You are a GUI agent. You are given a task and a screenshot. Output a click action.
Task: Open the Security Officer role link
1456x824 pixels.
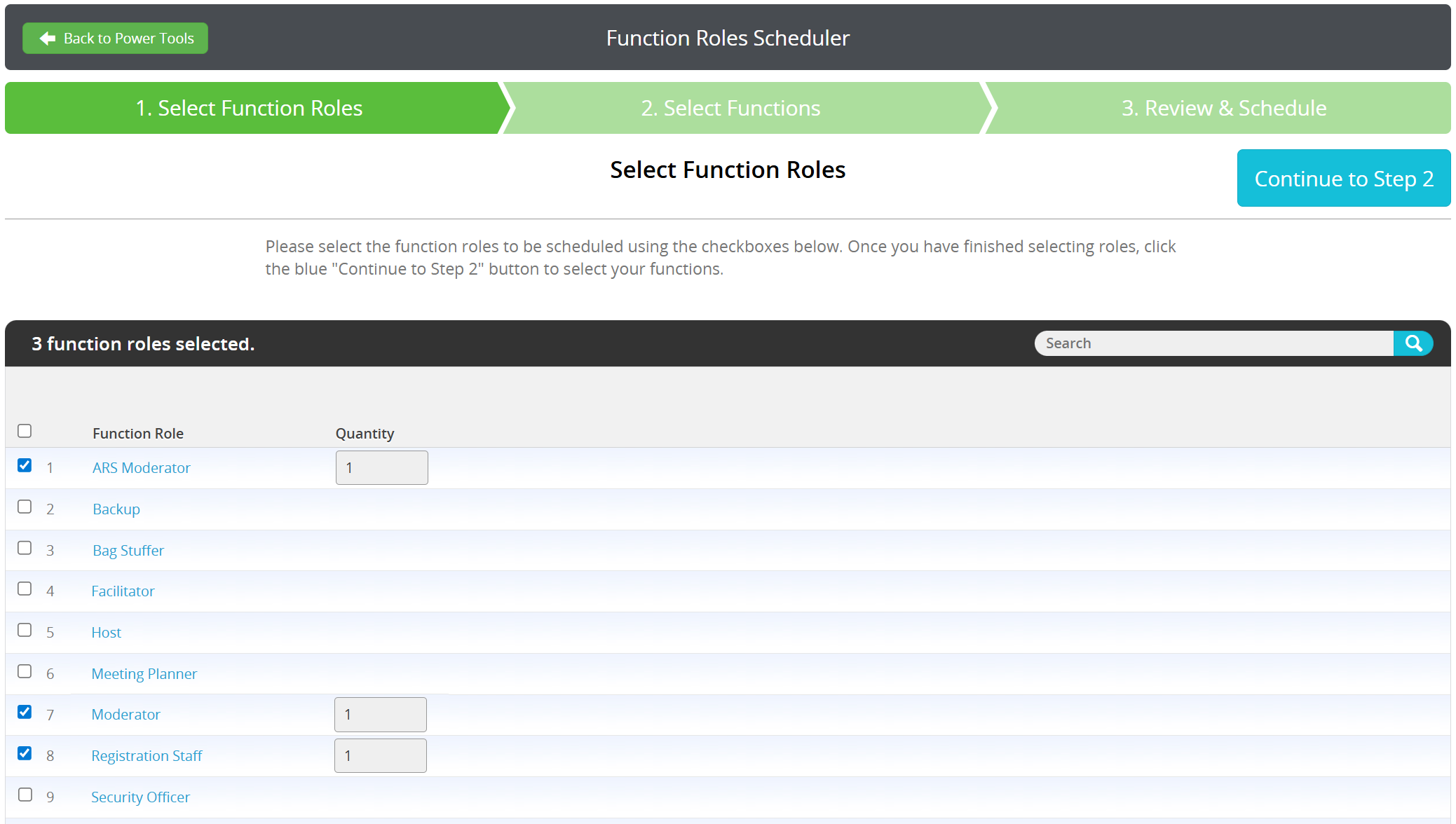[140, 797]
